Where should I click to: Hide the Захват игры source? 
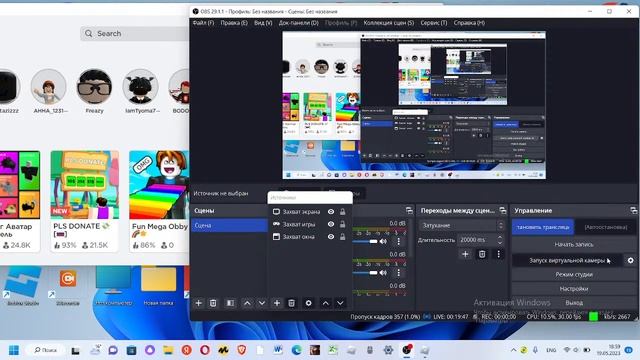tap(331, 224)
